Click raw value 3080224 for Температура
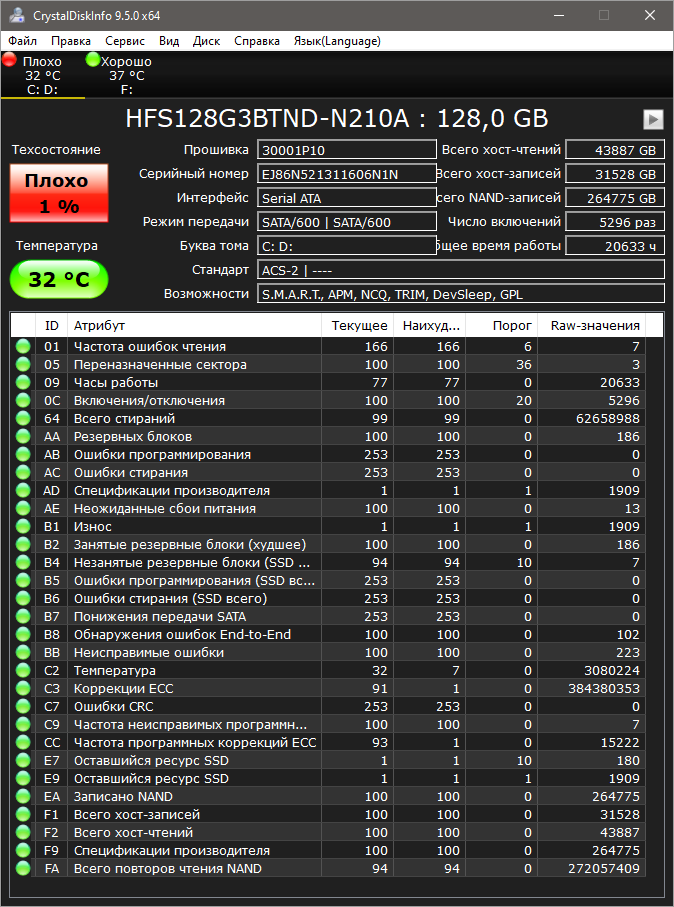This screenshot has width=674, height=907. pyautogui.click(x=612, y=670)
